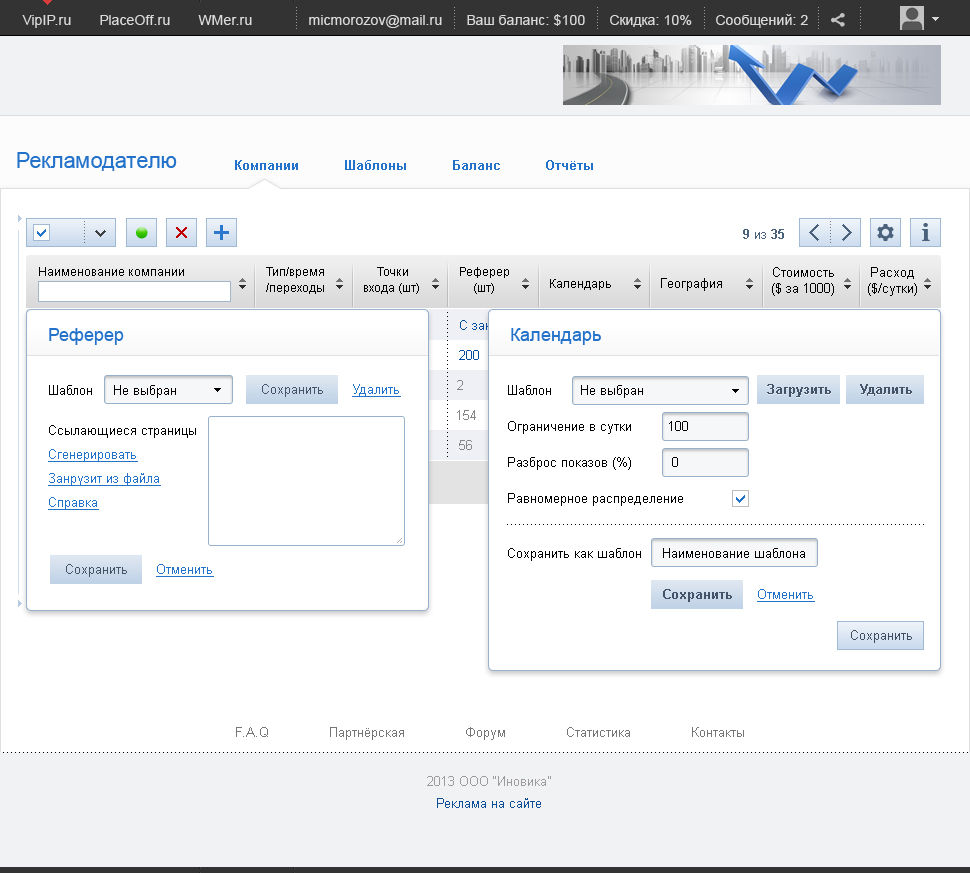This screenshot has height=873, width=970.
Task: Click the header banner image
Action: 752,75
